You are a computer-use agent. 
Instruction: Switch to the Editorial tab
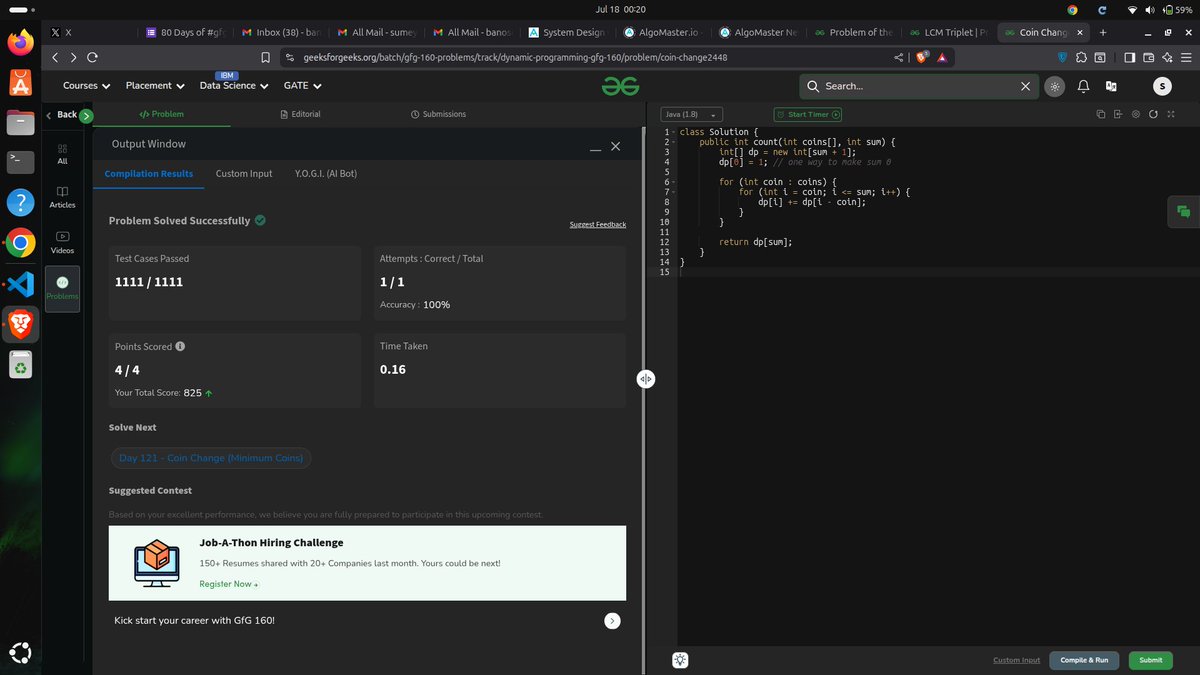pyautogui.click(x=300, y=114)
